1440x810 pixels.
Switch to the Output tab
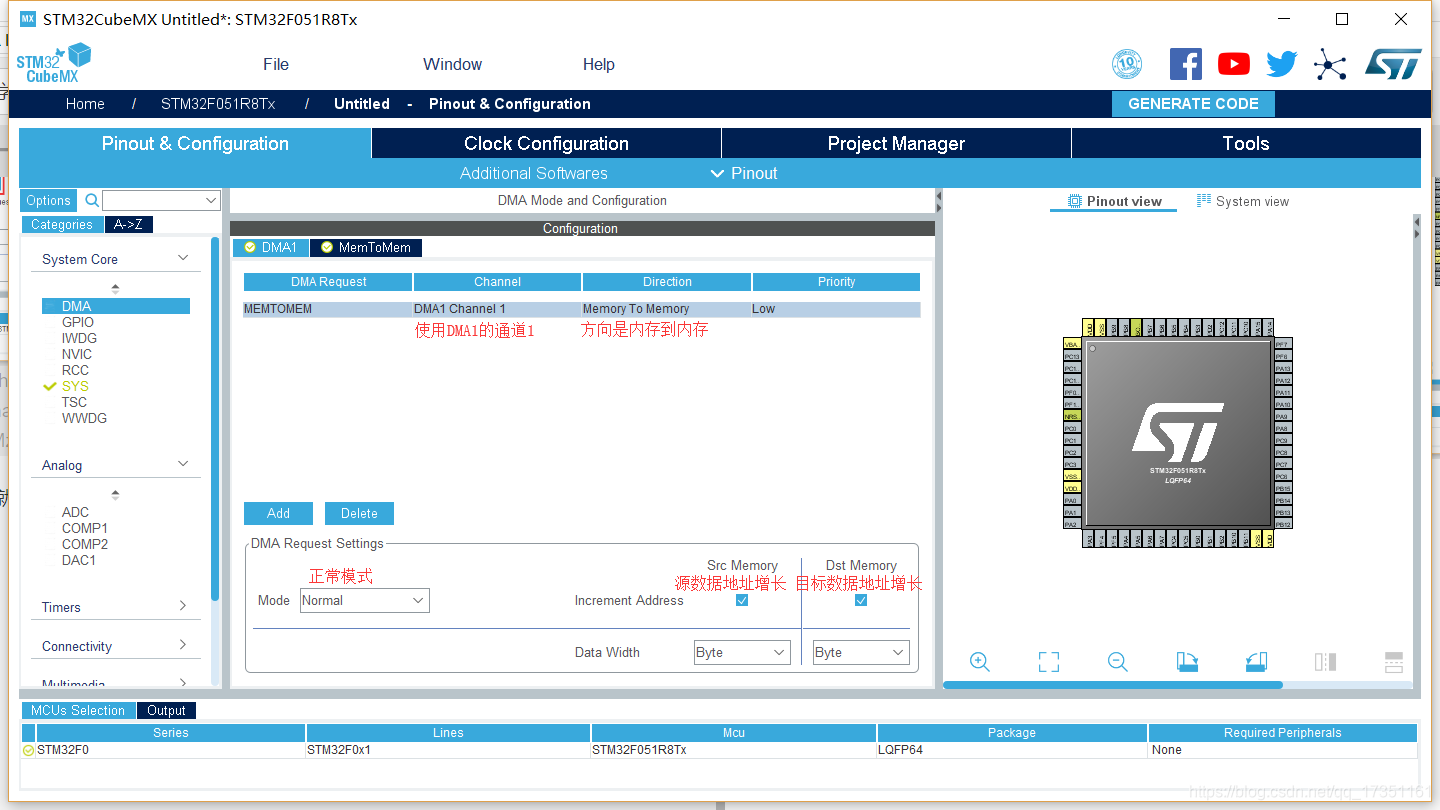point(167,710)
